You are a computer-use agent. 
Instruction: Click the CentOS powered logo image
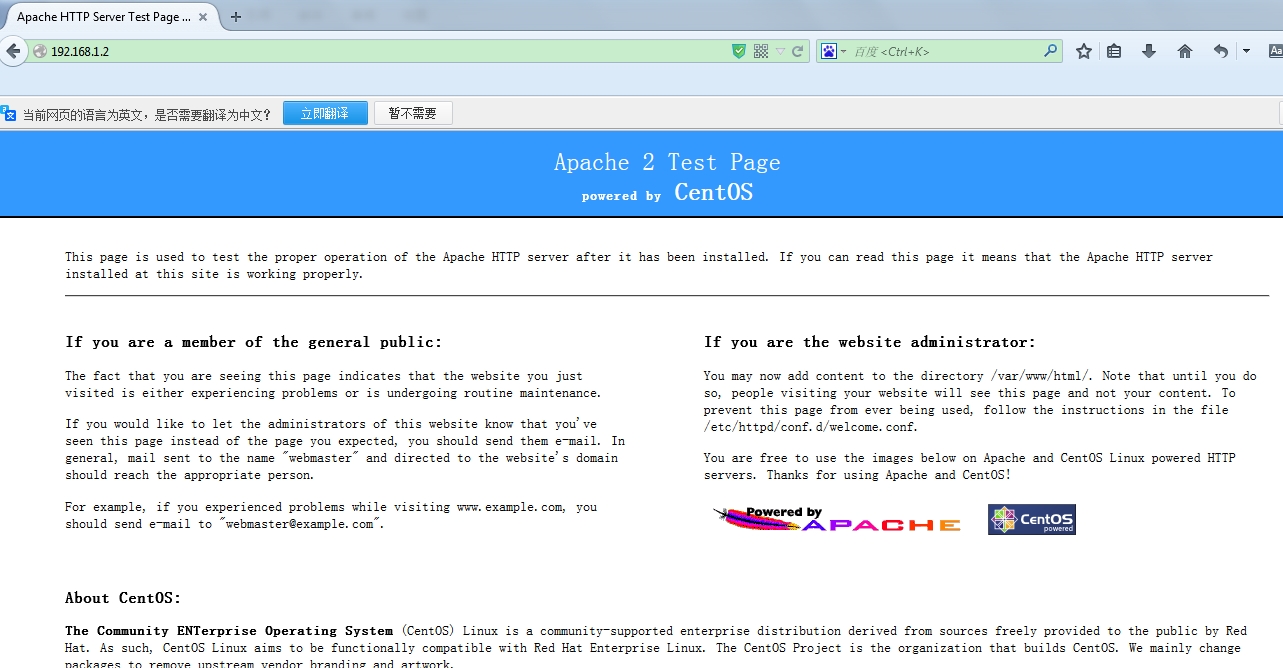[1032, 519]
